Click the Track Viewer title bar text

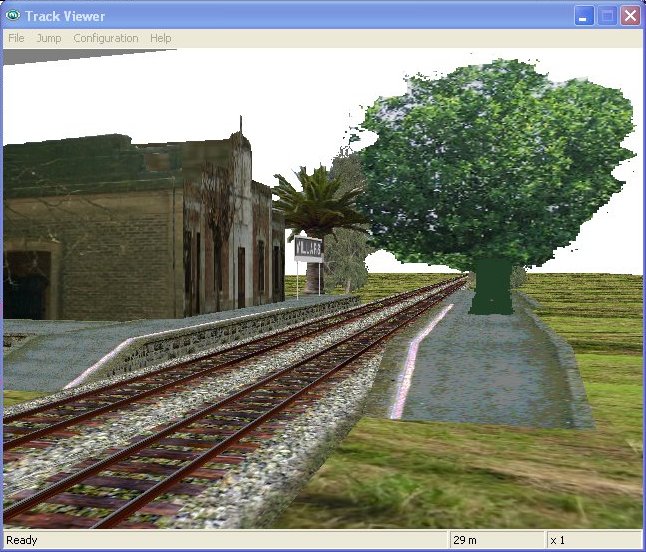click(x=65, y=16)
